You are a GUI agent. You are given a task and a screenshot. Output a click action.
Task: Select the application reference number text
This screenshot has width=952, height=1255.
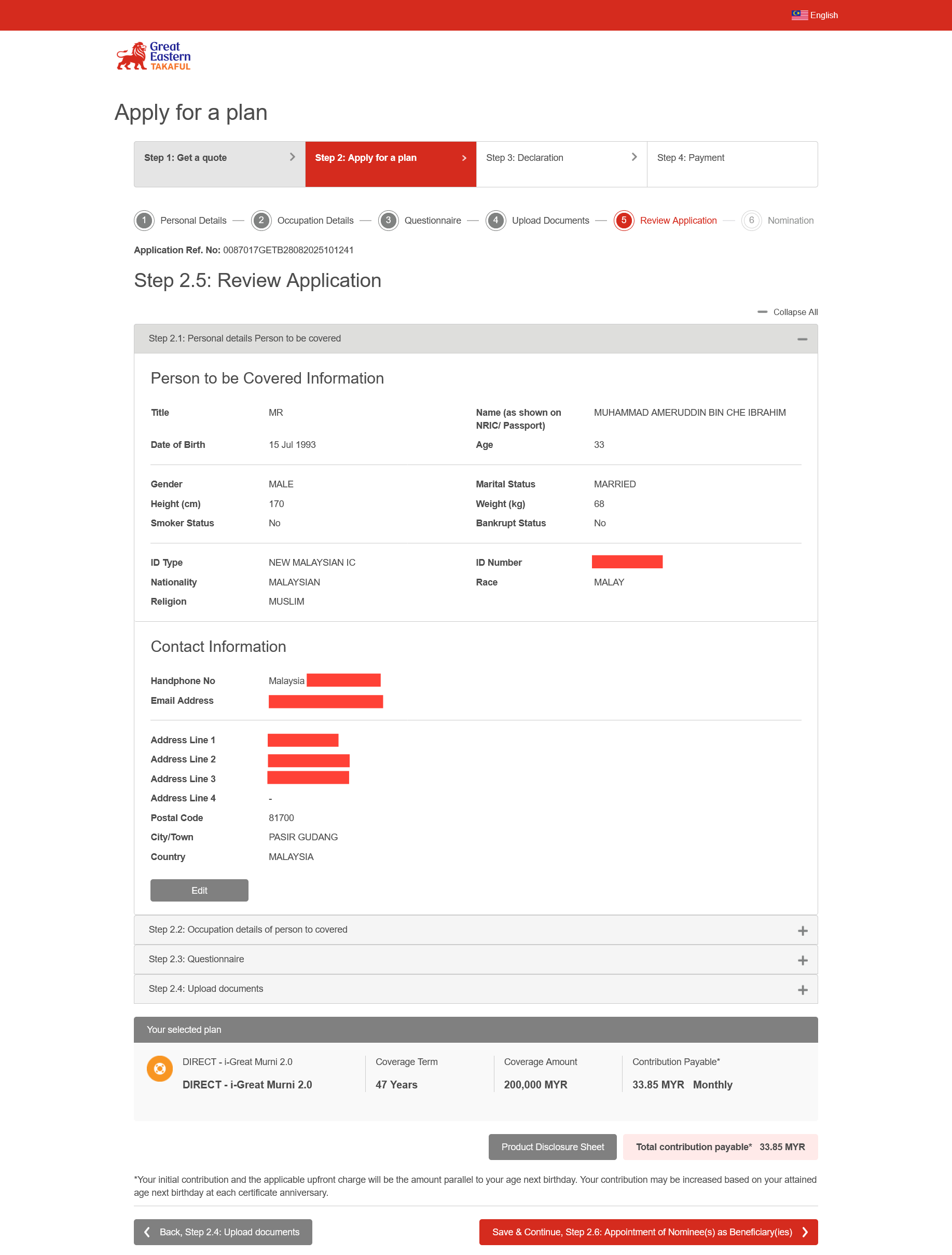click(x=288, y=250)
